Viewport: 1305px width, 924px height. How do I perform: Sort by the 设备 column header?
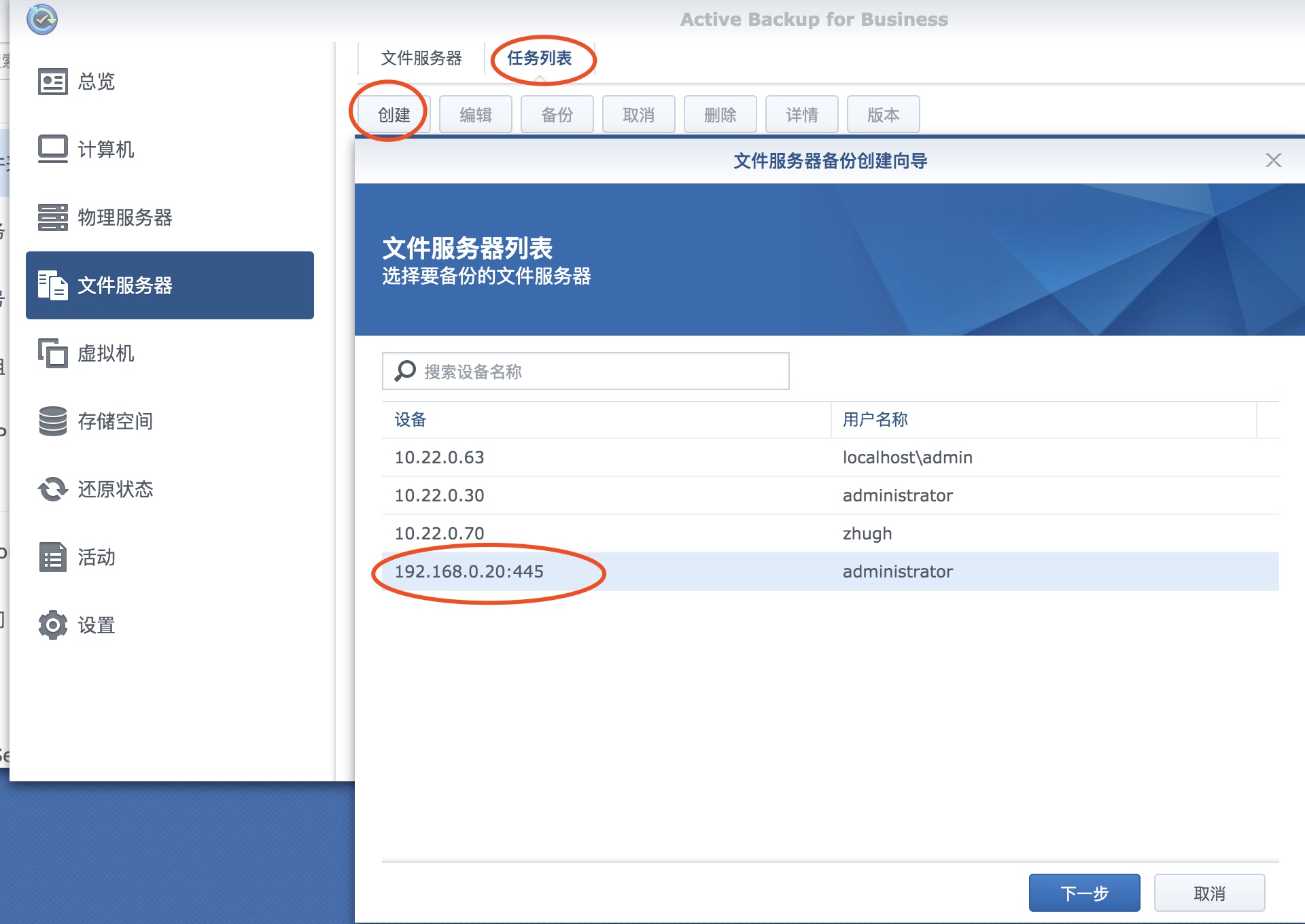(x=606, y=420)
